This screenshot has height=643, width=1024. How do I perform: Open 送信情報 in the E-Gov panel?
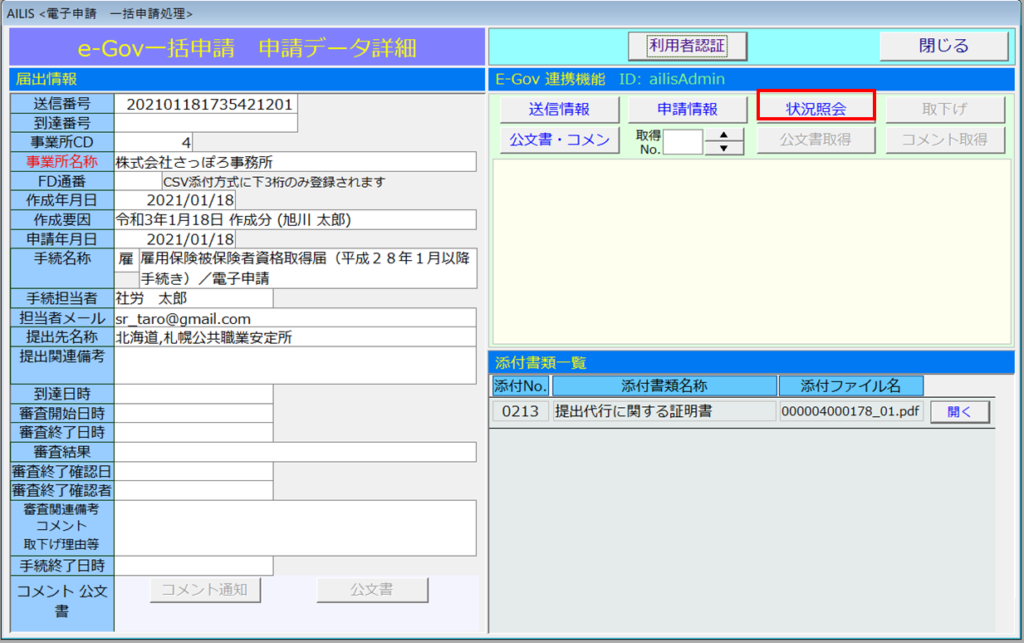559,109
